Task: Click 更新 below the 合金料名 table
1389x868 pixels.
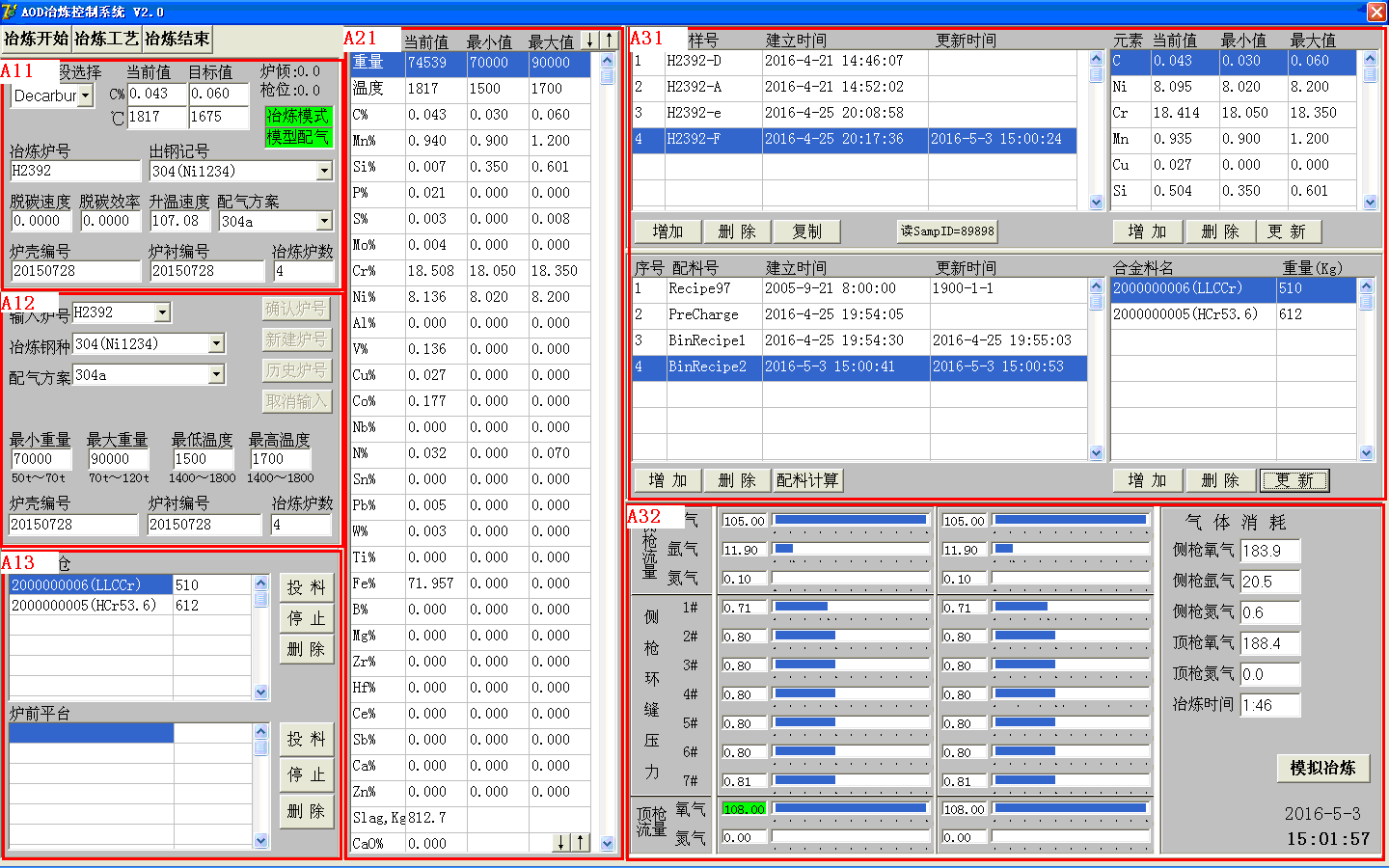Action: pyautogui.click(x=1294, y=480)
